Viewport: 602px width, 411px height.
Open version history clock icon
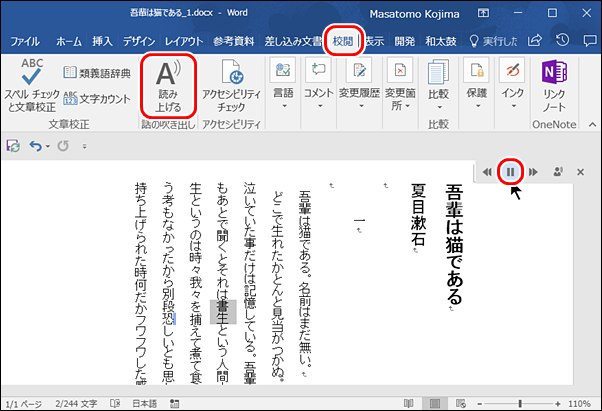click(x=562, y=40)
